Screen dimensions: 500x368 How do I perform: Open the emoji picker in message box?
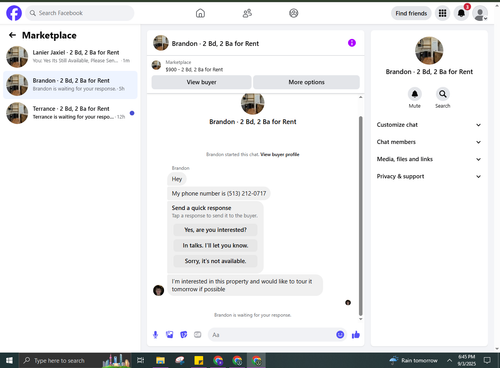tap(340, 335)
